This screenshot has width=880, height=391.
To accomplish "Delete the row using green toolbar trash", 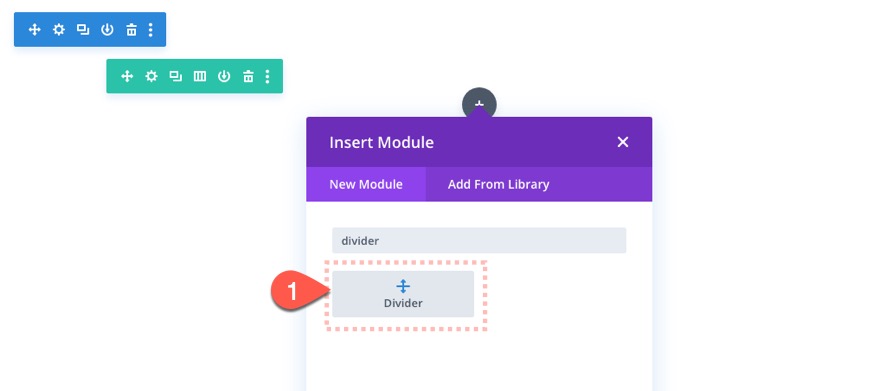I will (x=248, y=76).
